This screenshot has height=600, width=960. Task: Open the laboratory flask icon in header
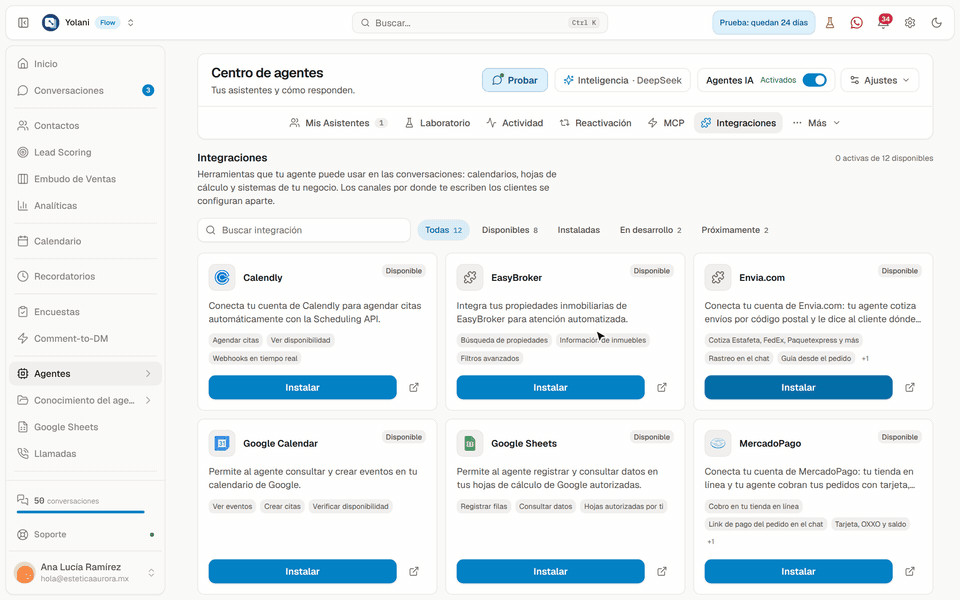(830, 23)
